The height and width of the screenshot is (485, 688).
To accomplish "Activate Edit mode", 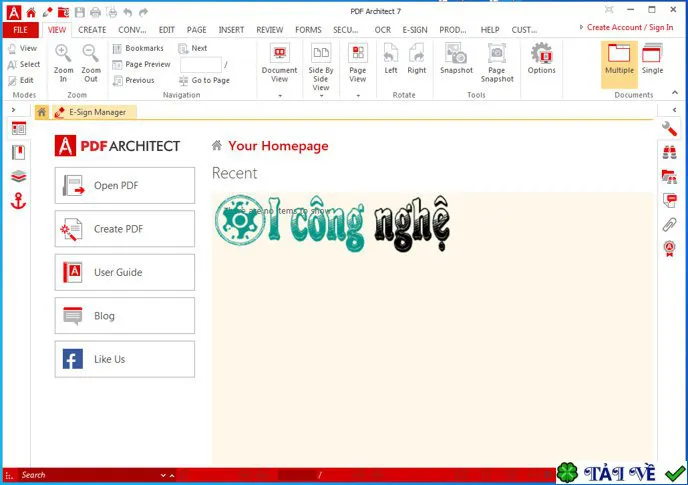I will [21, 80].
